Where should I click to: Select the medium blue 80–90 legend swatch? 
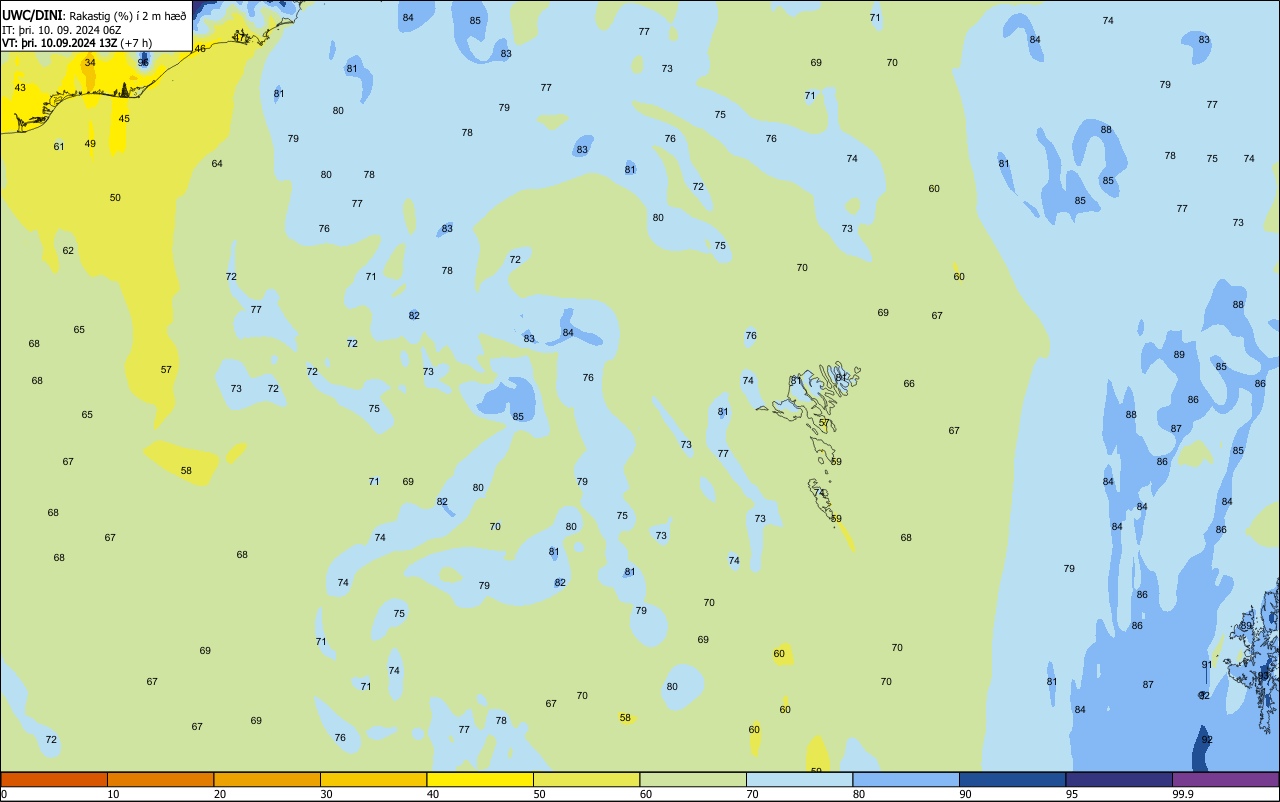(x=906, y=779)
